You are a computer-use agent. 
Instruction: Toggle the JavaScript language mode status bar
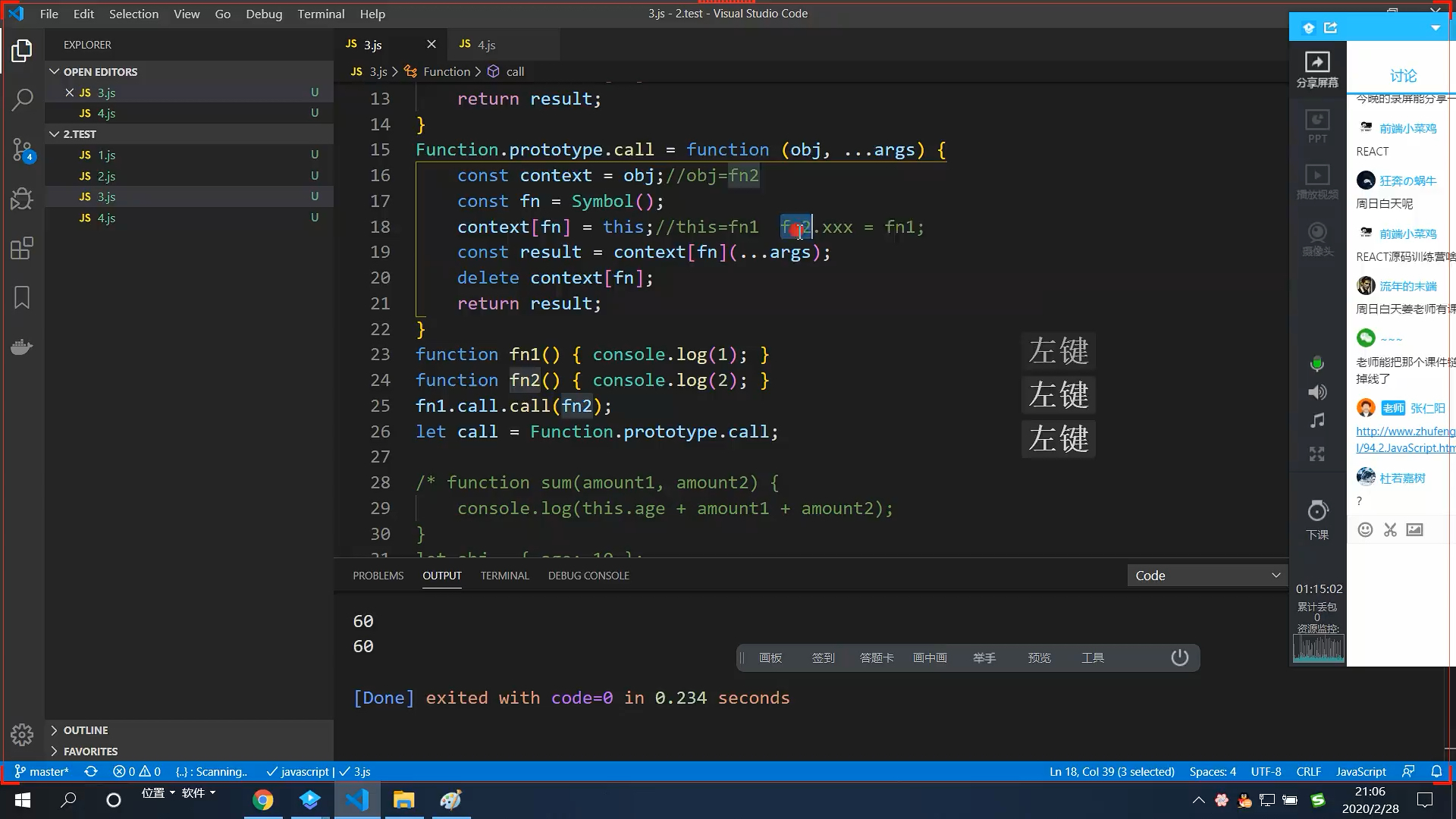(1361, 771)
